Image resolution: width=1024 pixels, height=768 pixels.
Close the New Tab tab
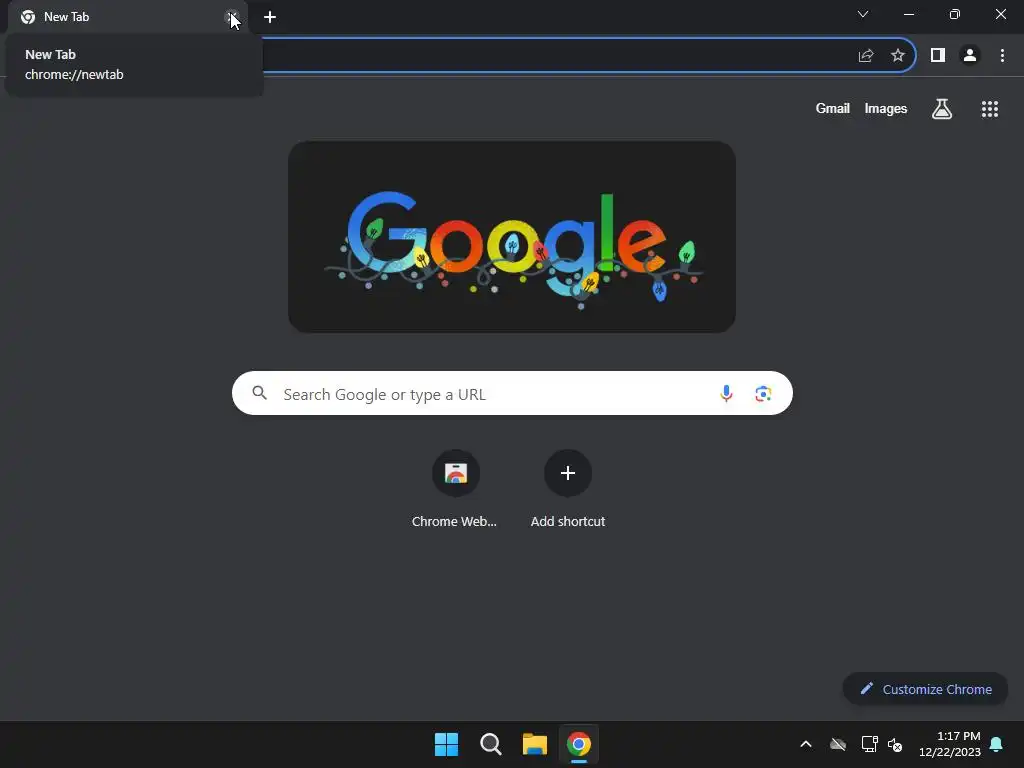pos(232,18)
